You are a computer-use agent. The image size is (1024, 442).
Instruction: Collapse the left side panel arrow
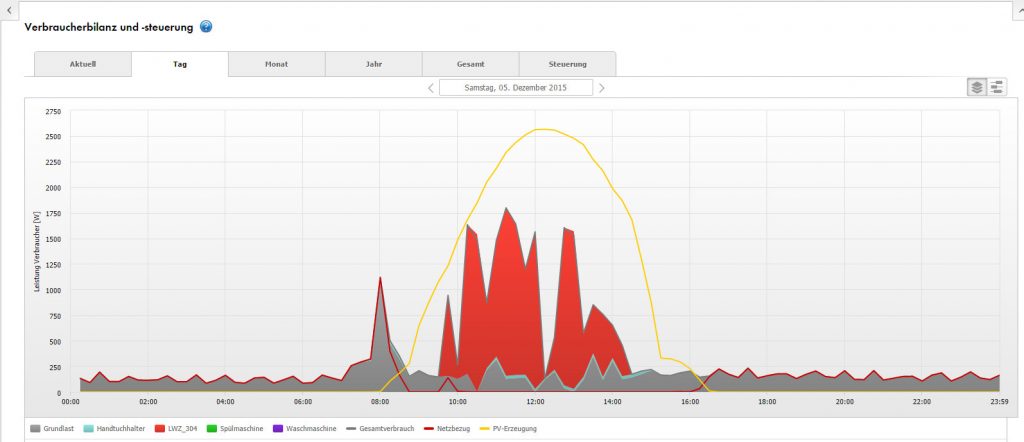point(7,8)
